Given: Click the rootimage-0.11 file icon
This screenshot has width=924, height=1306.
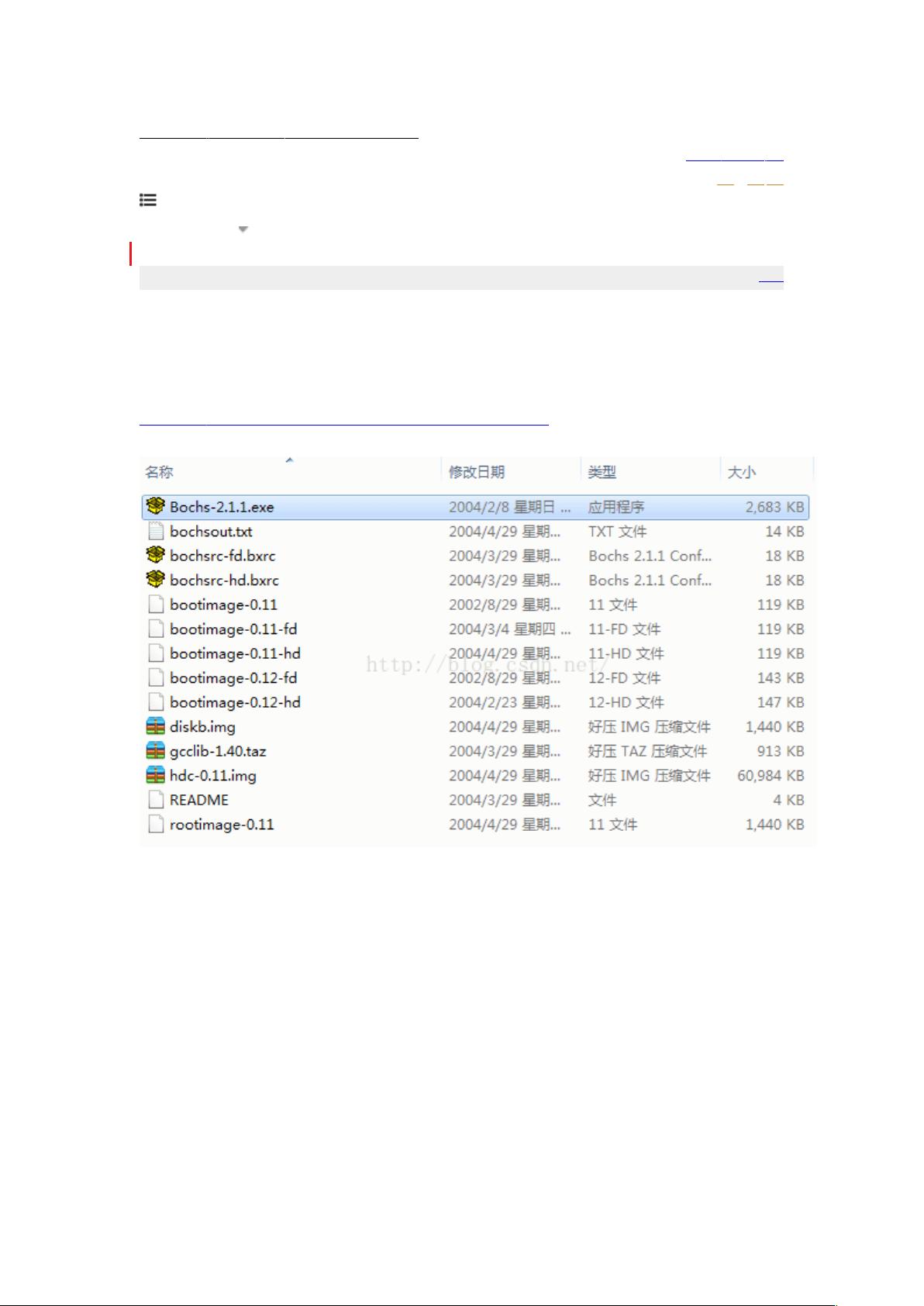Looking at the screenshot, I should click(156, 824).
